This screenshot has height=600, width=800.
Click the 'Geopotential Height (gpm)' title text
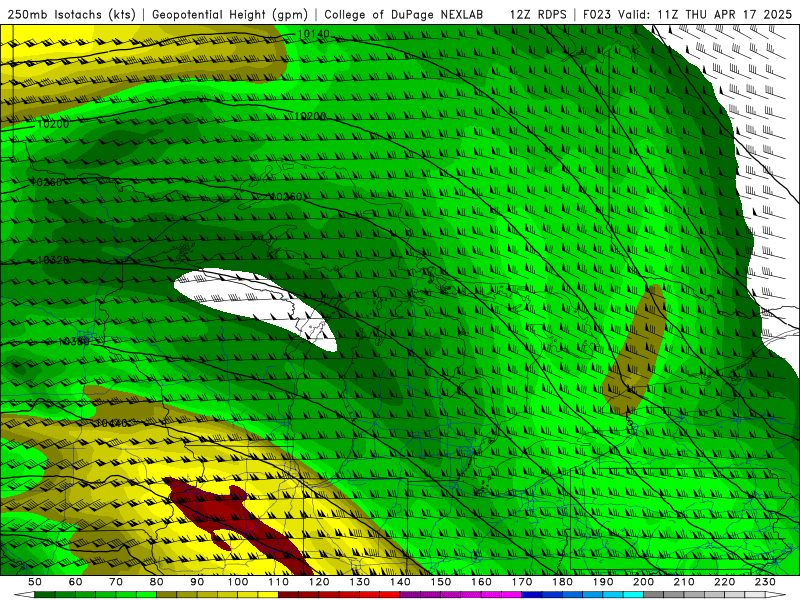point(230,14)
